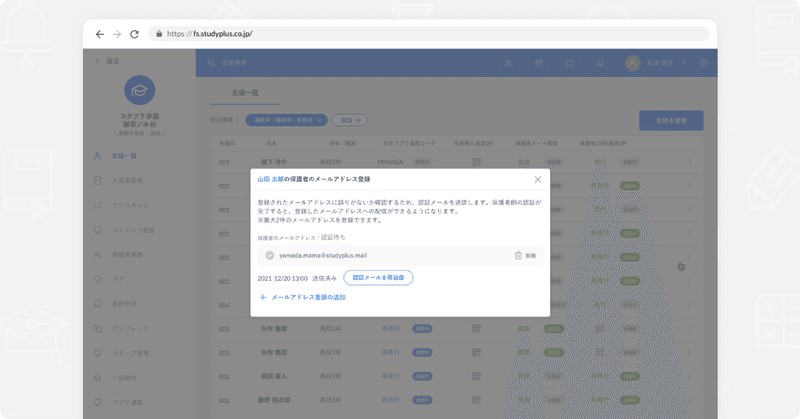Screen dimensions: 800x419
Task: Click the 一括操作 layers icon in the sidebar
Action: (x=97, y=378)
